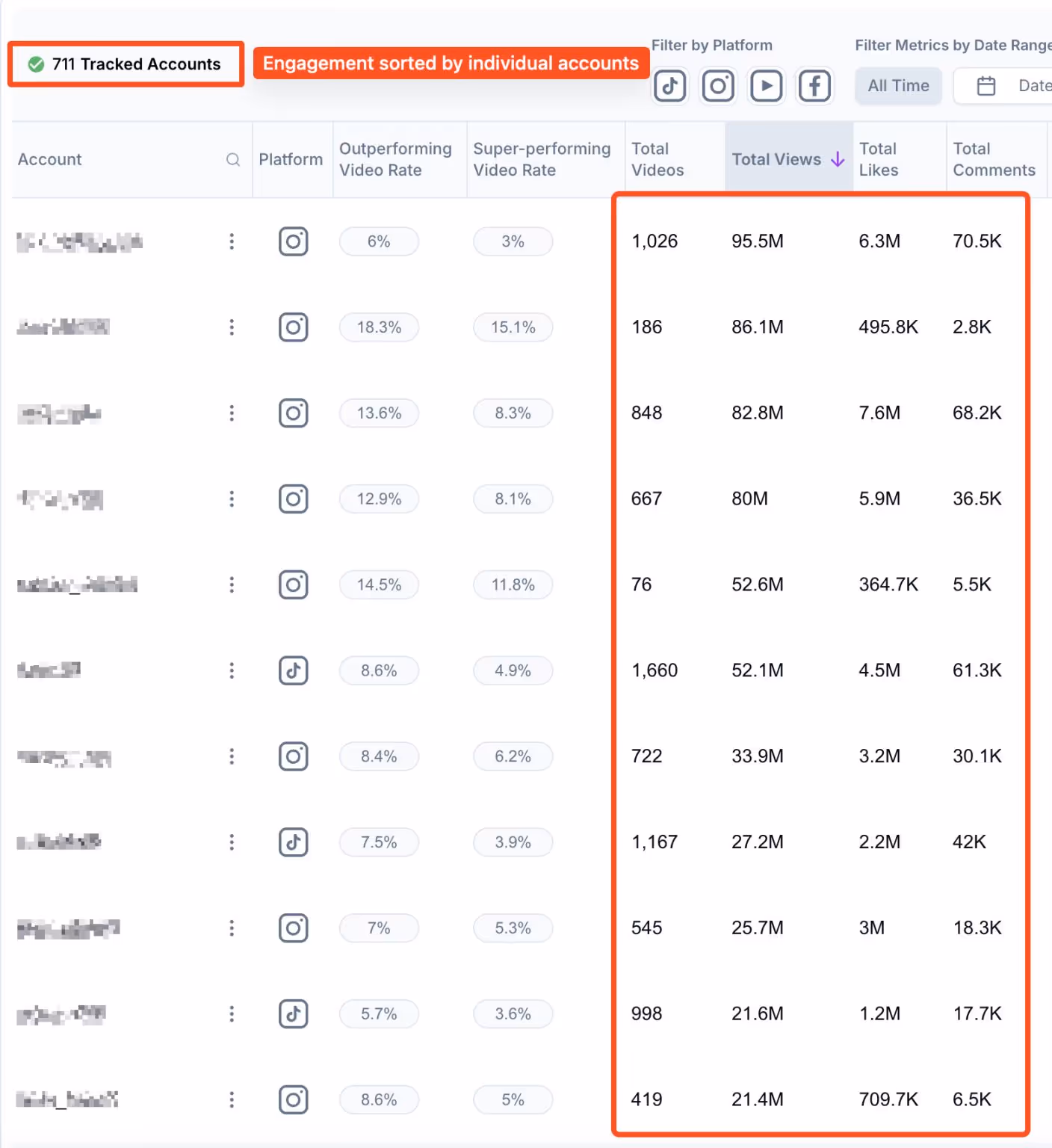Screen dimensions: 1052x1148
Task: Click the search icon in Account column
Action: (233, 159)
